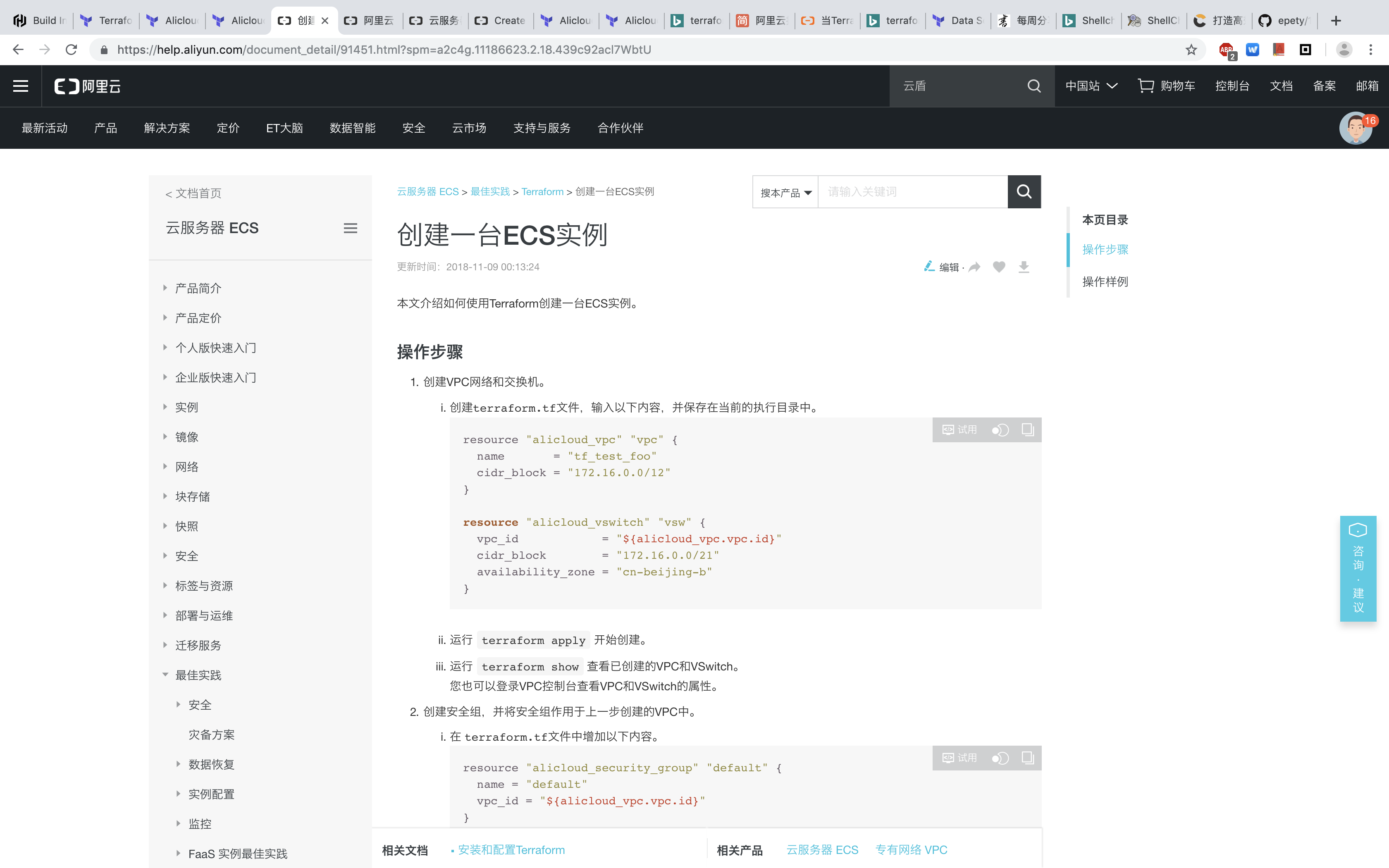Viewport: 1389px width, 868px height.
Task: Click the 请输入关键词 search input field
Action: pos(913,192)
